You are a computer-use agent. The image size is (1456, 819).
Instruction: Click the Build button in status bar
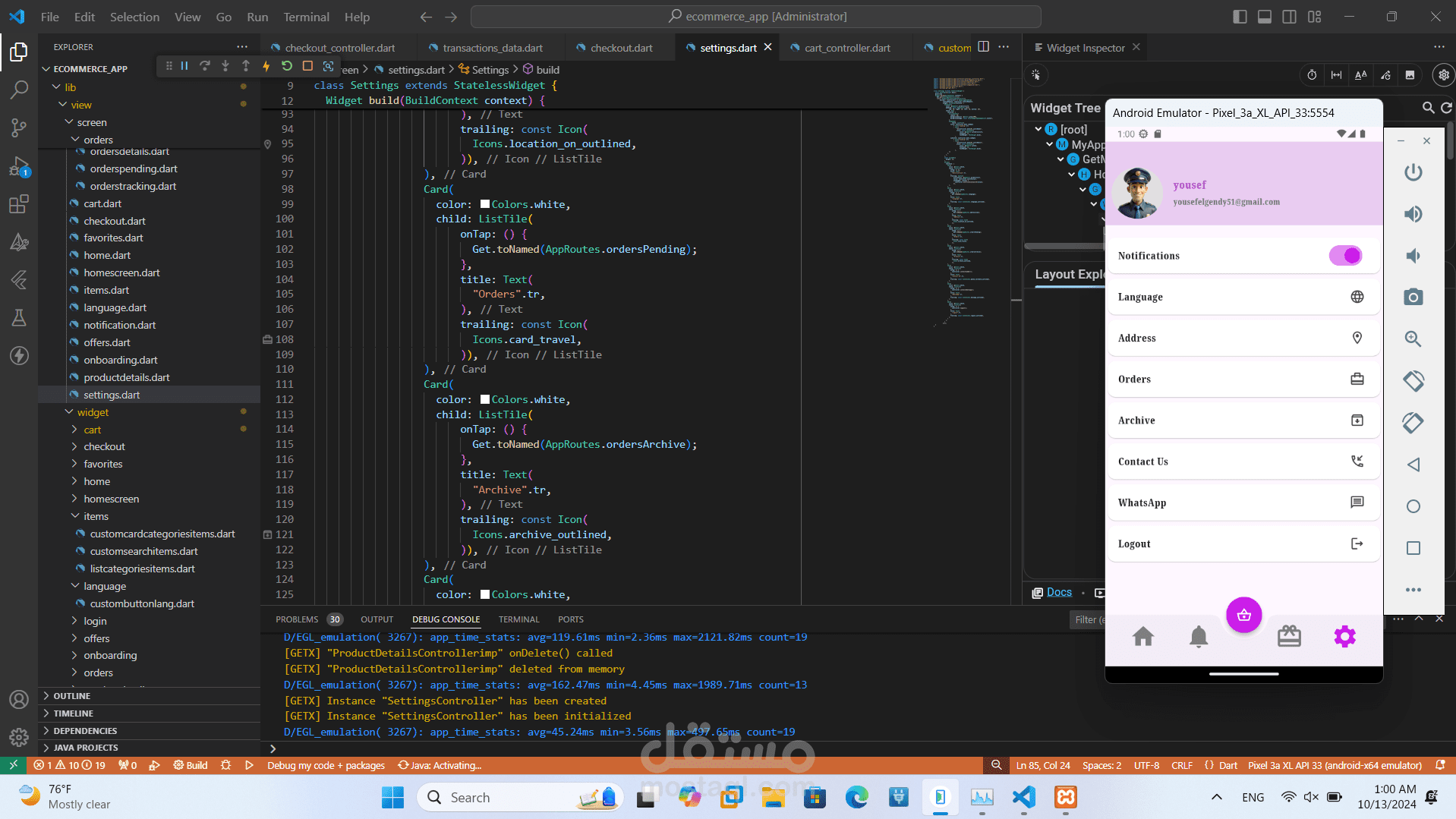[191, 765]
